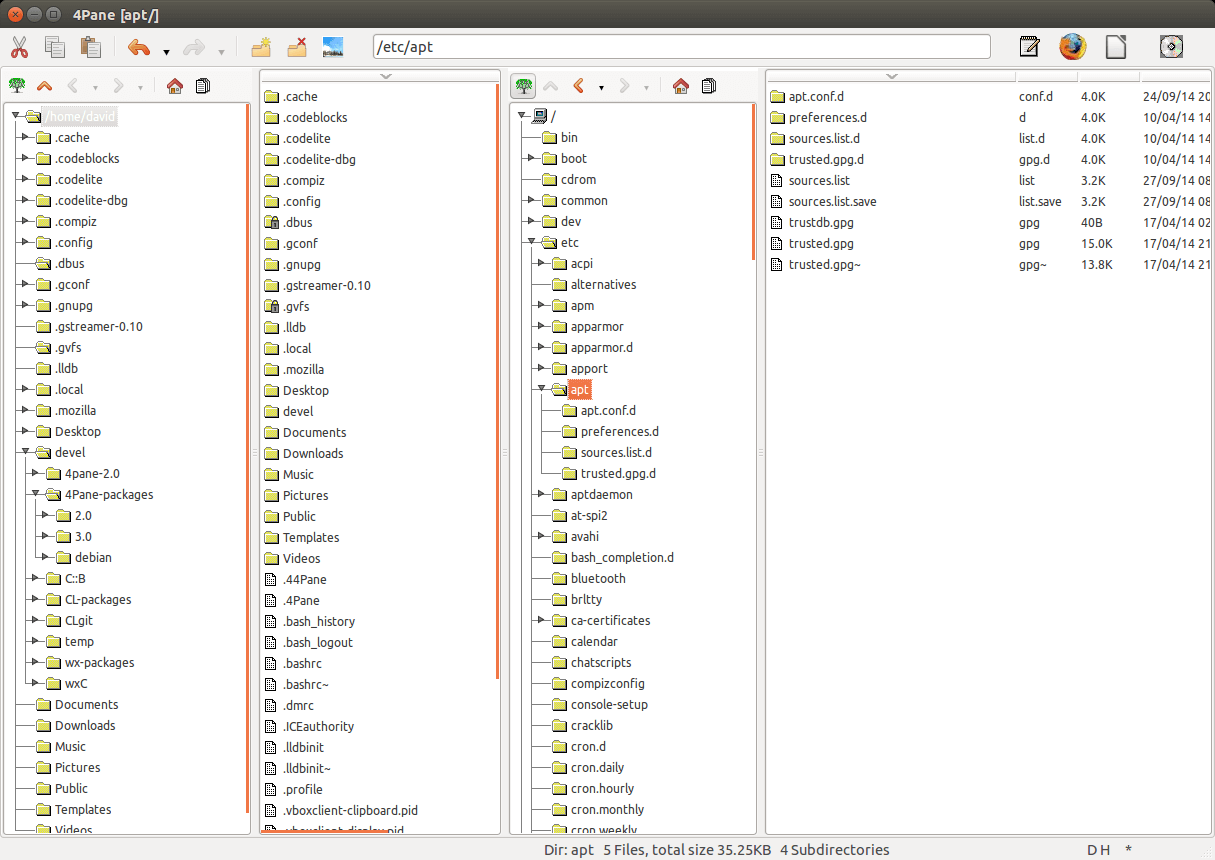Select the apt folder in the tree

pos(580,389)
